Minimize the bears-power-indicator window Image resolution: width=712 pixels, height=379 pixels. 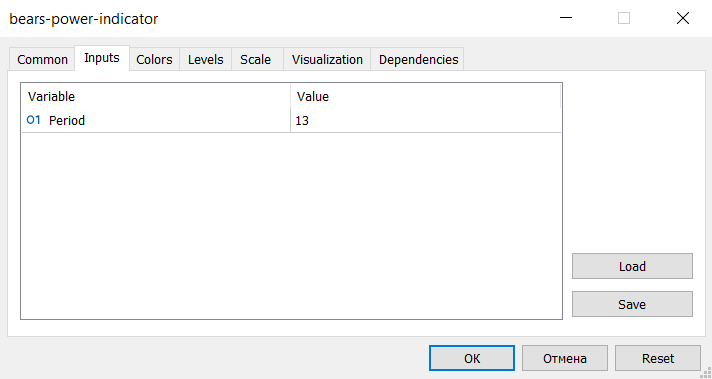point(566,18)
